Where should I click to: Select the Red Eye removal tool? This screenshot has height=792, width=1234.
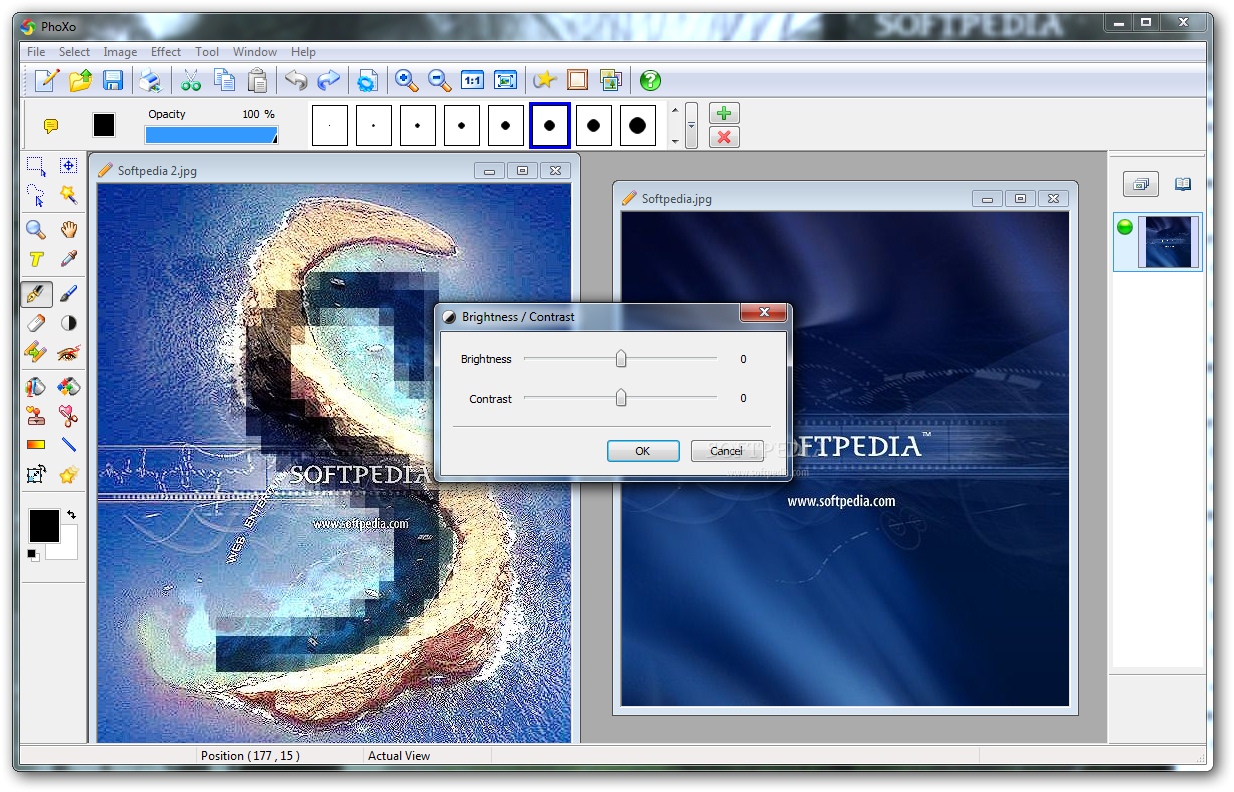coord(68,352)
